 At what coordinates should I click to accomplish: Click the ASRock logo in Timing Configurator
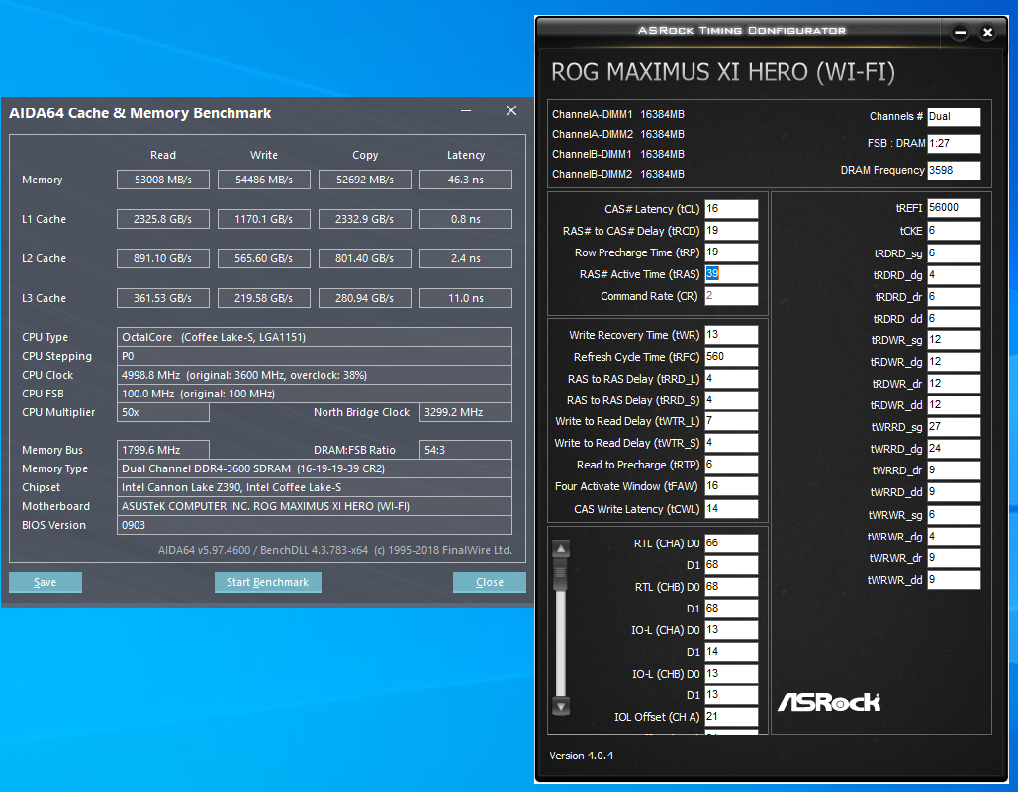click(829, 702)
